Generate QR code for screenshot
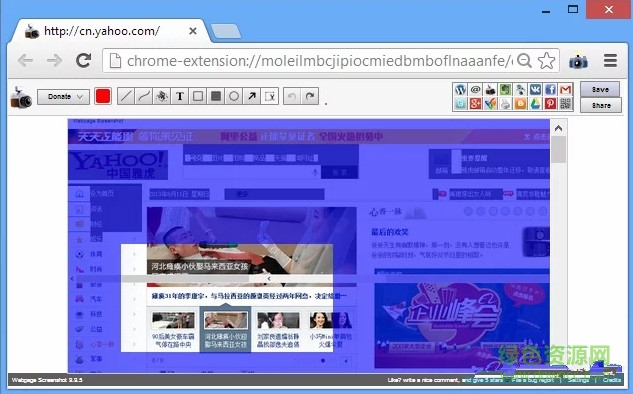The width and height of the screenshot is (633, 394). click(566, 104)
